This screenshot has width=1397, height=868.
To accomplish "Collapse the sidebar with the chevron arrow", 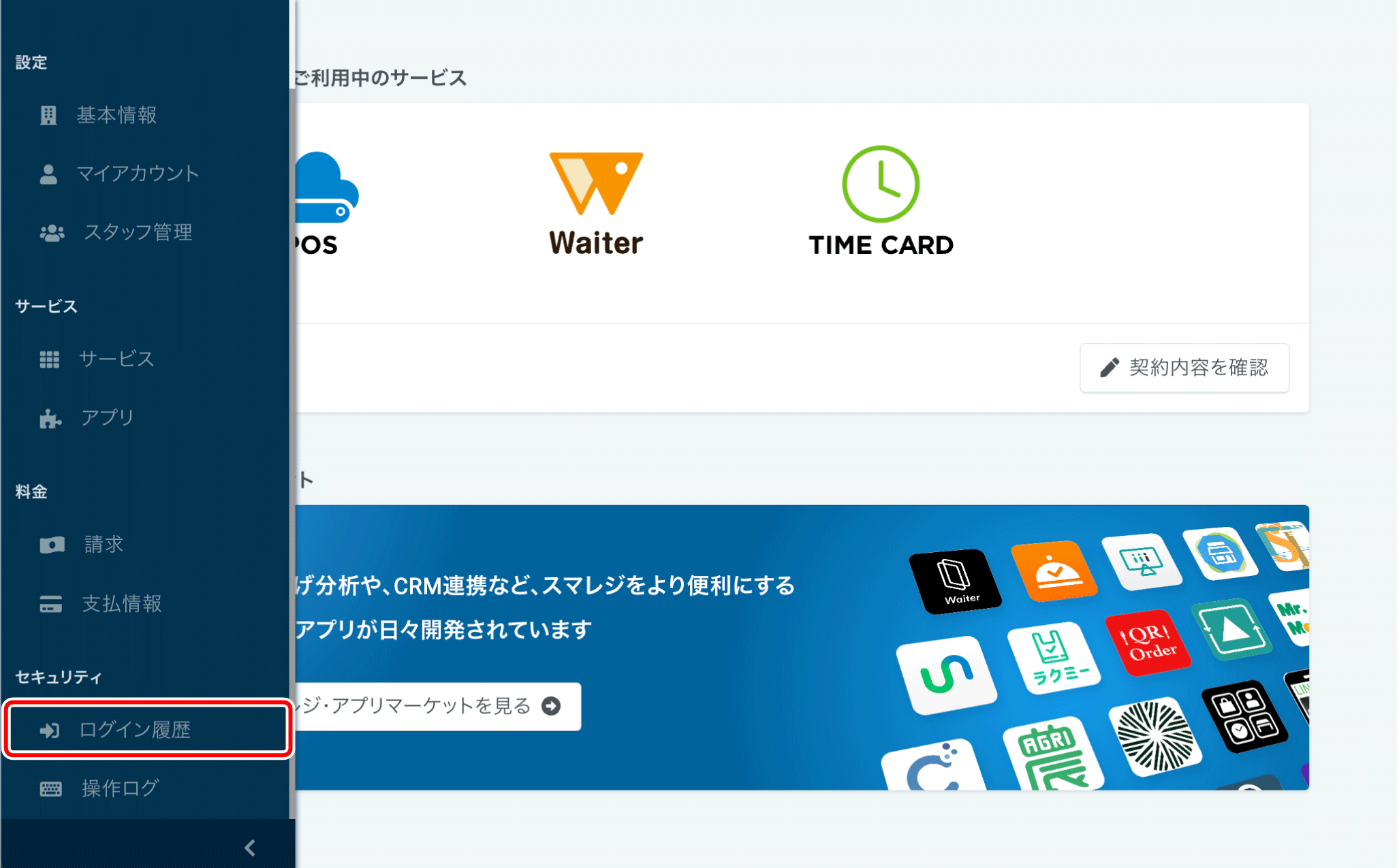I will (250, 848).
